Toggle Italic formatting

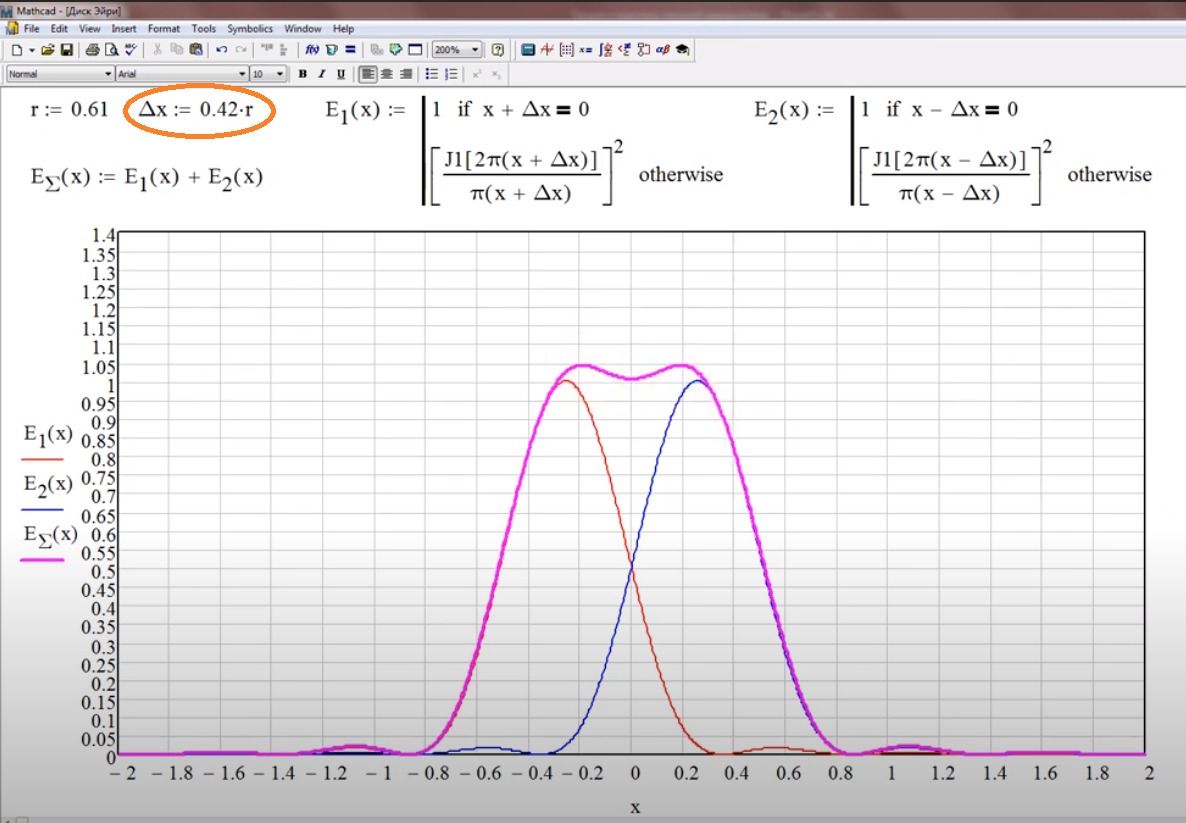pos(321,74)
